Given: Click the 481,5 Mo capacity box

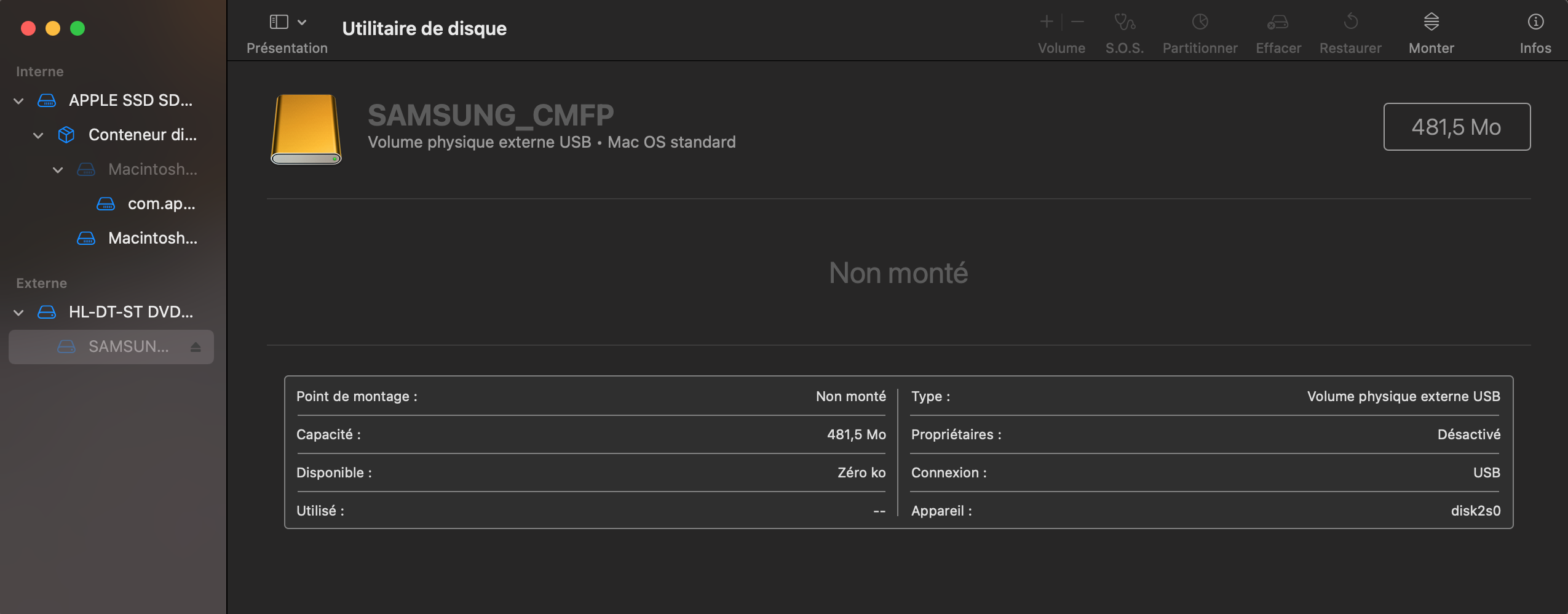Looking at the screenshot, I should point(1456,127).
